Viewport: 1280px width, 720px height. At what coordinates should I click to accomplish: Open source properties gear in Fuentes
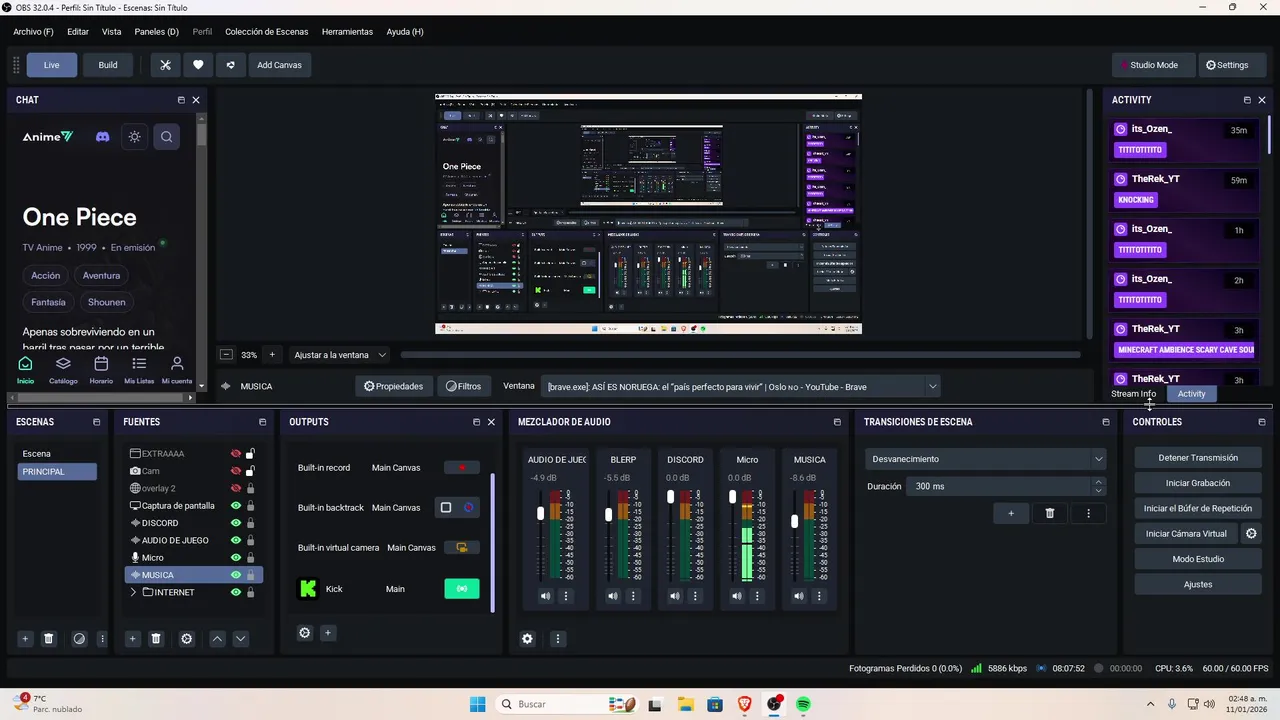(186, 639)
